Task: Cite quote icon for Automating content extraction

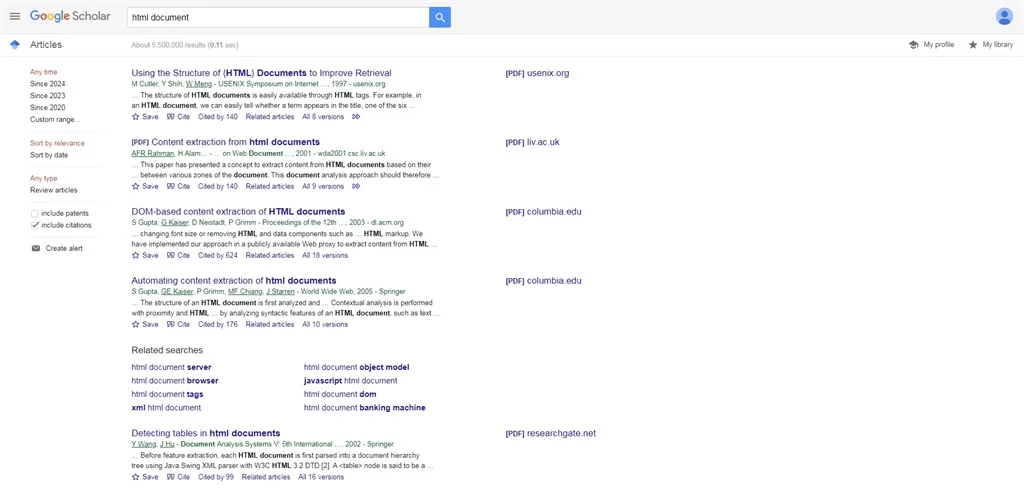Action: coord(170,324)
